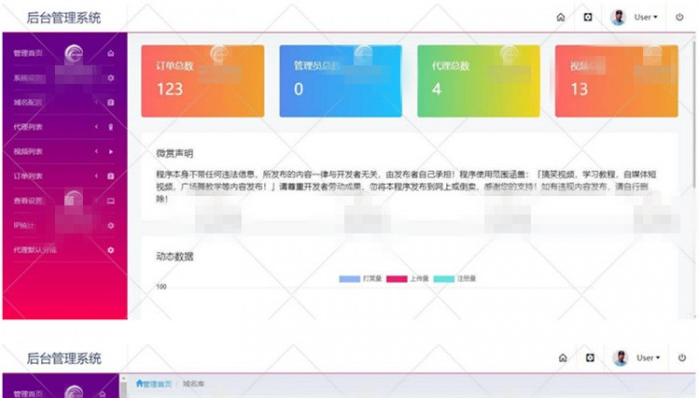Click the power logout icon in upper header
The height and width of the screenshot is (398, 699).
[x=679, y=17]
